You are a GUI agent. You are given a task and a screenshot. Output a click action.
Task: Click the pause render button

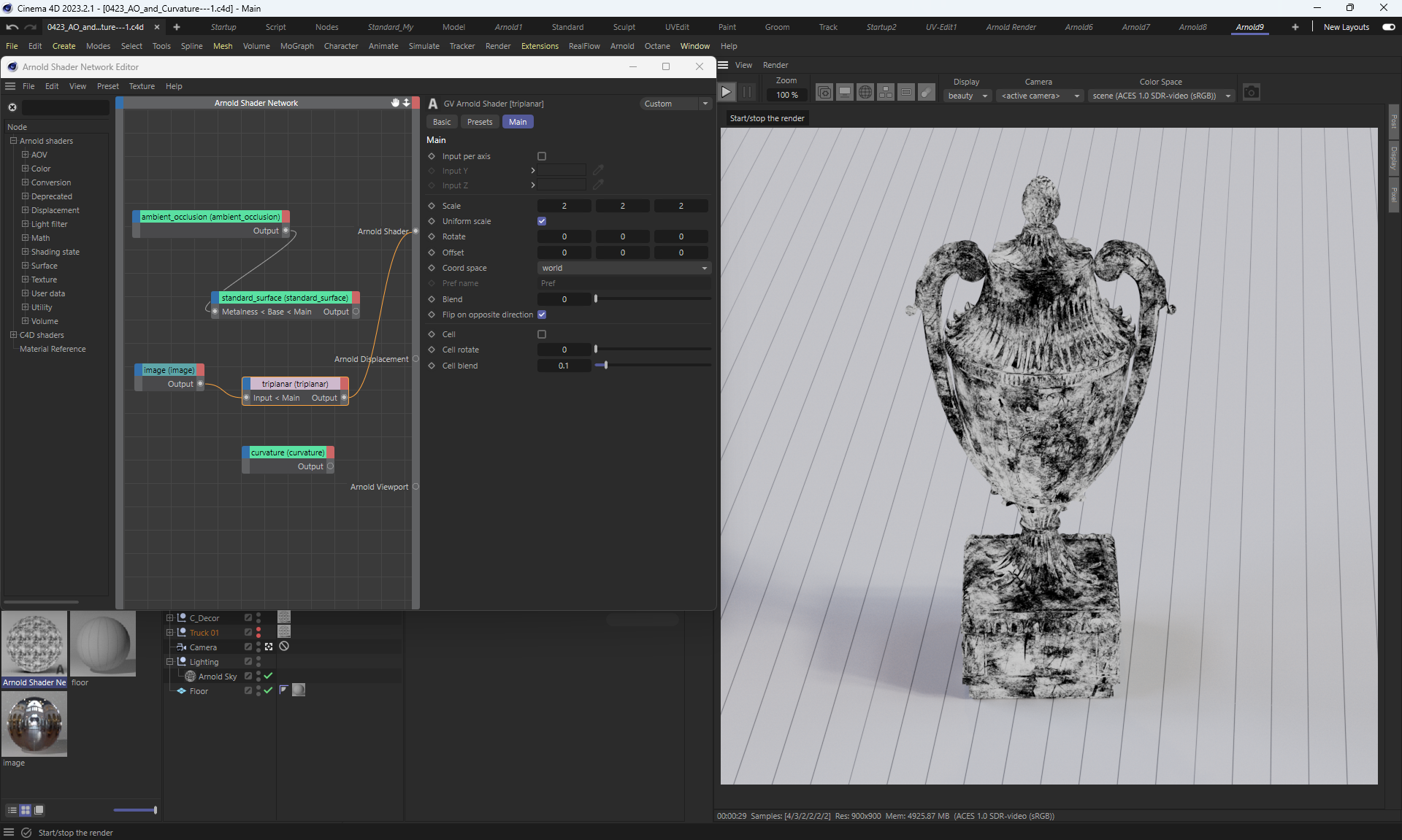(x=746, y=93)
